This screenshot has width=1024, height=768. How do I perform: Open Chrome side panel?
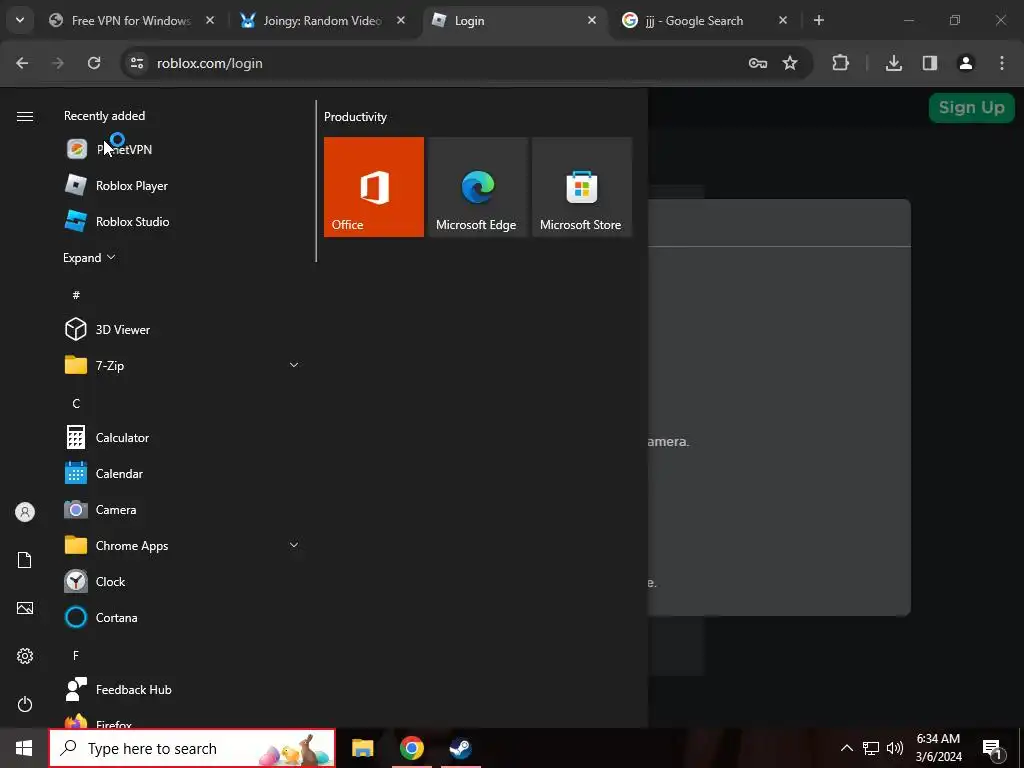pos(930,63)
